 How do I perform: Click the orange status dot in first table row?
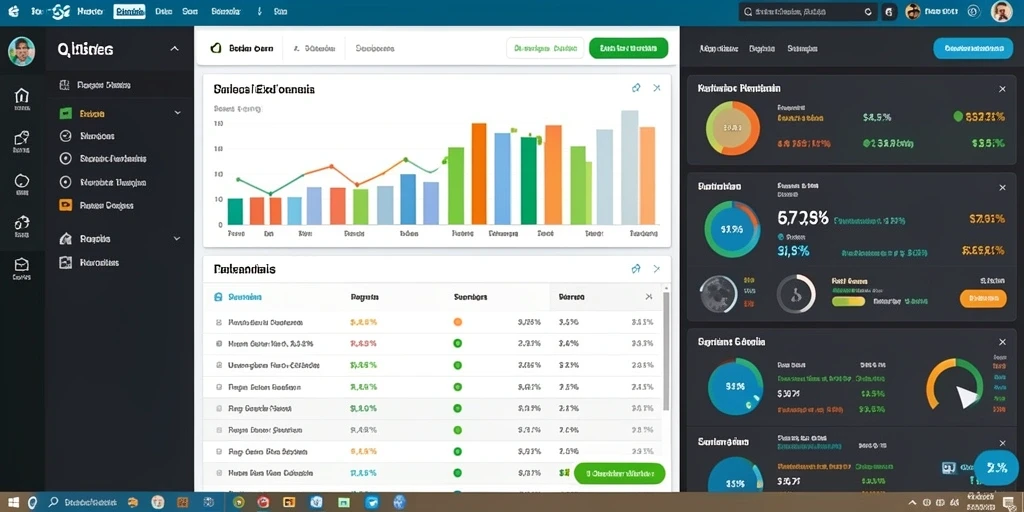click(457, 322)
